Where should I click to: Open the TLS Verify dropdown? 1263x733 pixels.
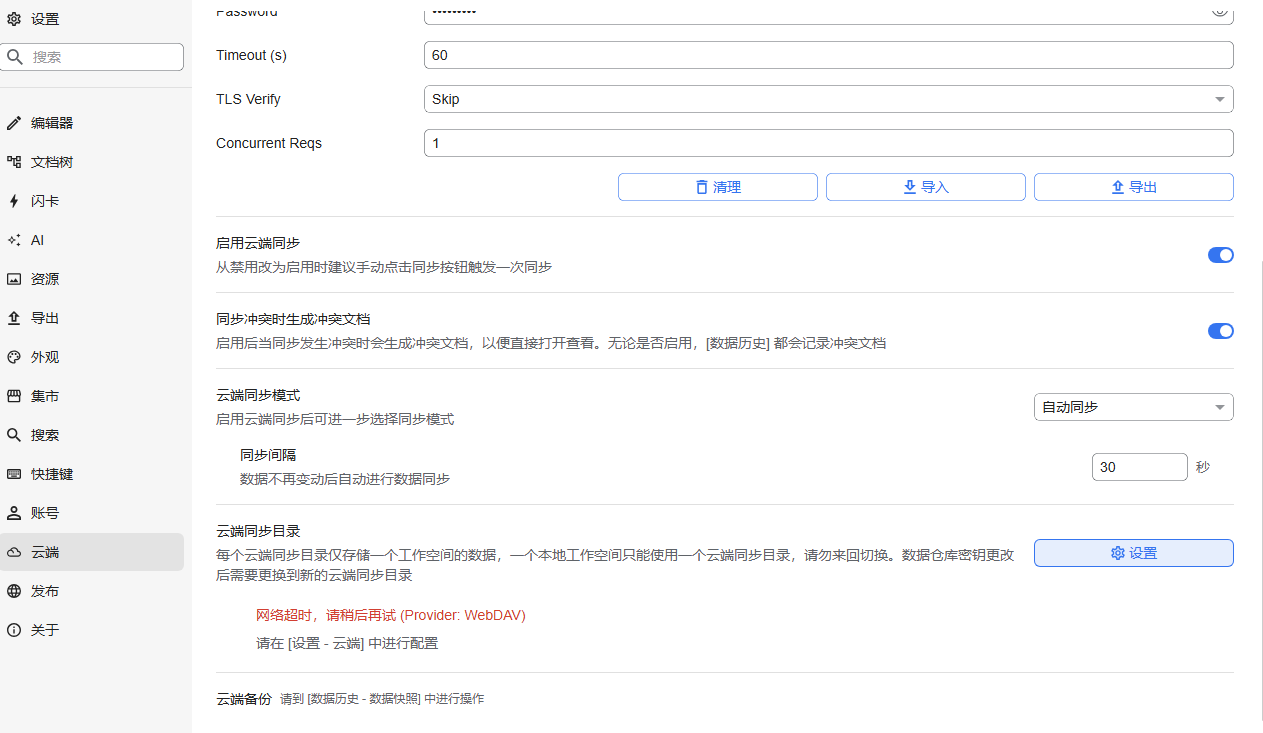click(828, 99)
